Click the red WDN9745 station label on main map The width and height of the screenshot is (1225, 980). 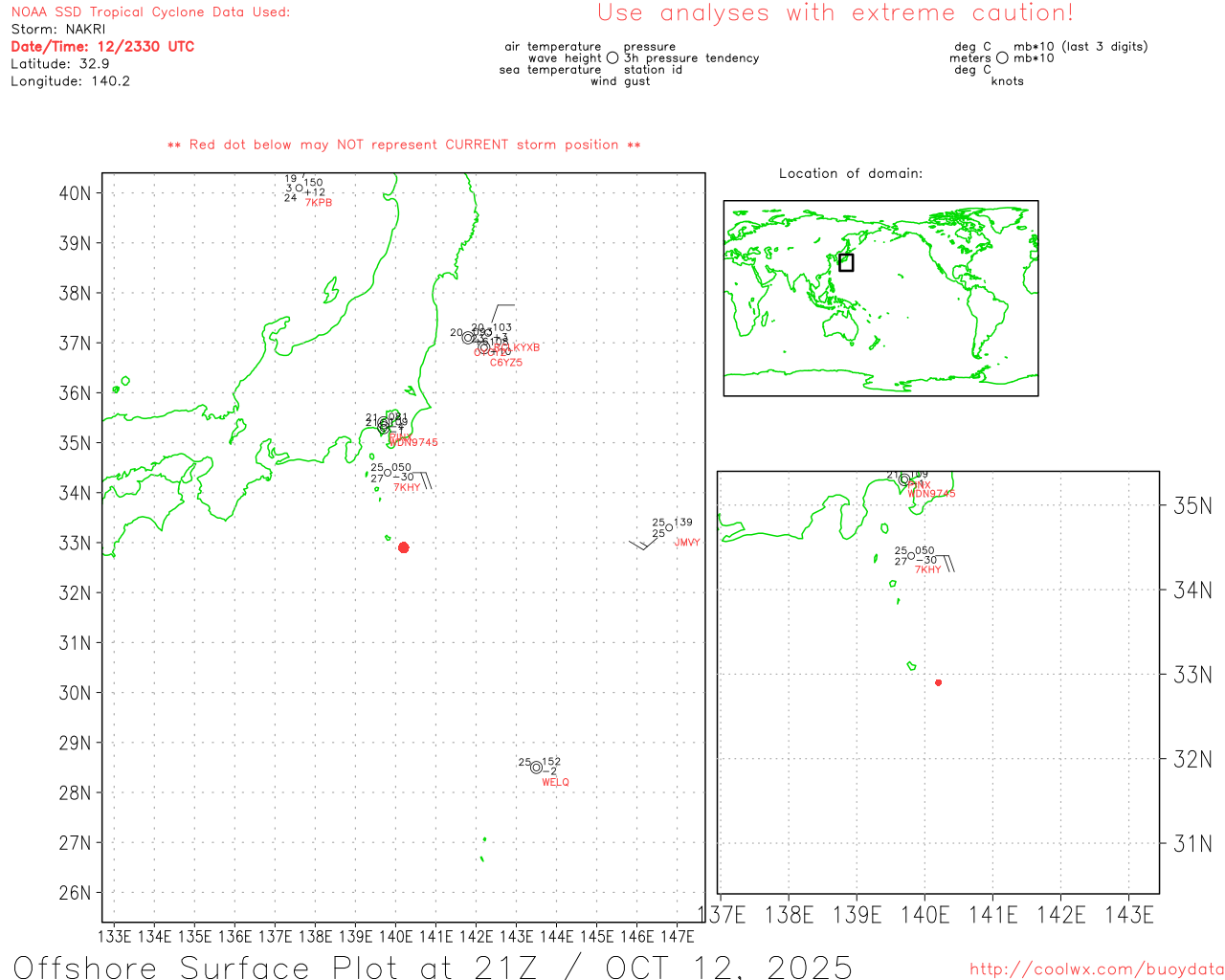(414, 442)
